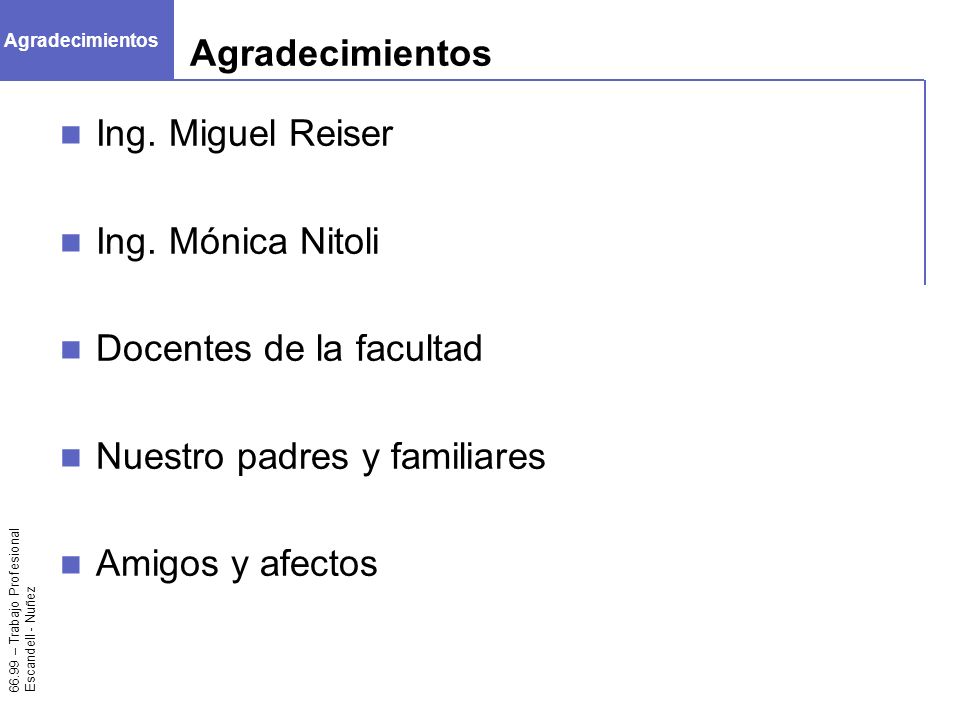Click the bullet square beside Ing. Miguel Reiser
Viewport: 960px width, 720px height.
(71, 135)
